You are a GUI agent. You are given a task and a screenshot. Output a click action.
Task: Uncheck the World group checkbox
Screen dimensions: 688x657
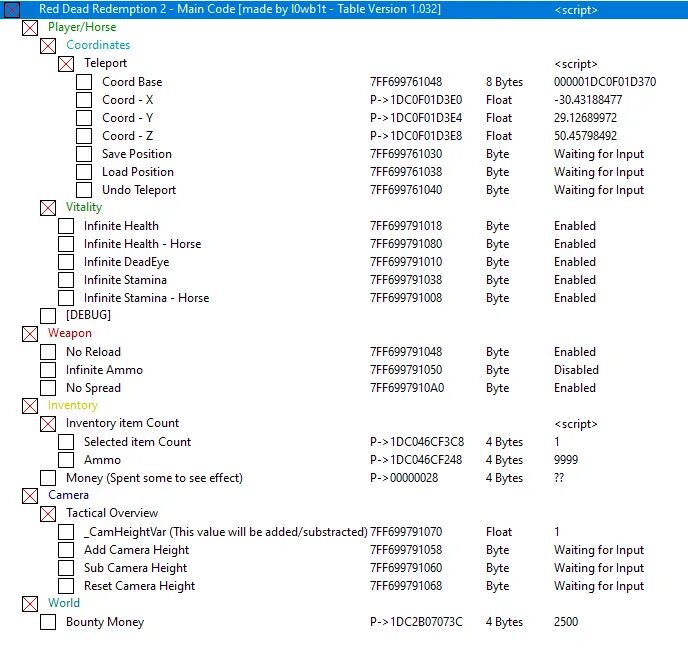coord(30,603)
